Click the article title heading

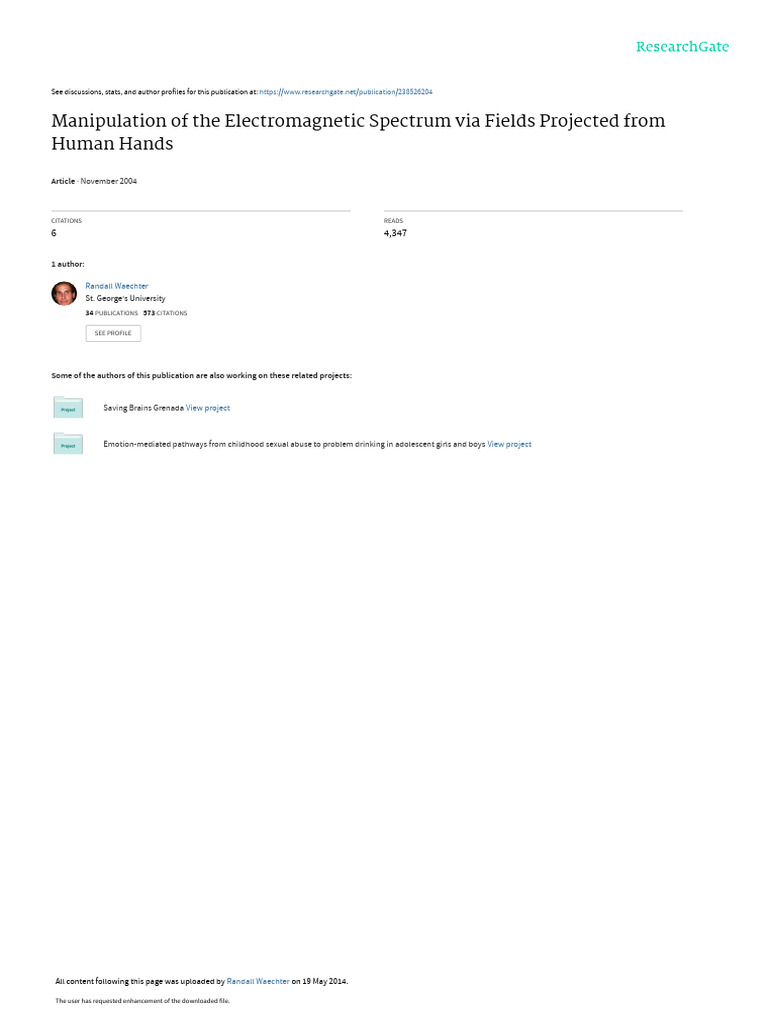point(358,132)
